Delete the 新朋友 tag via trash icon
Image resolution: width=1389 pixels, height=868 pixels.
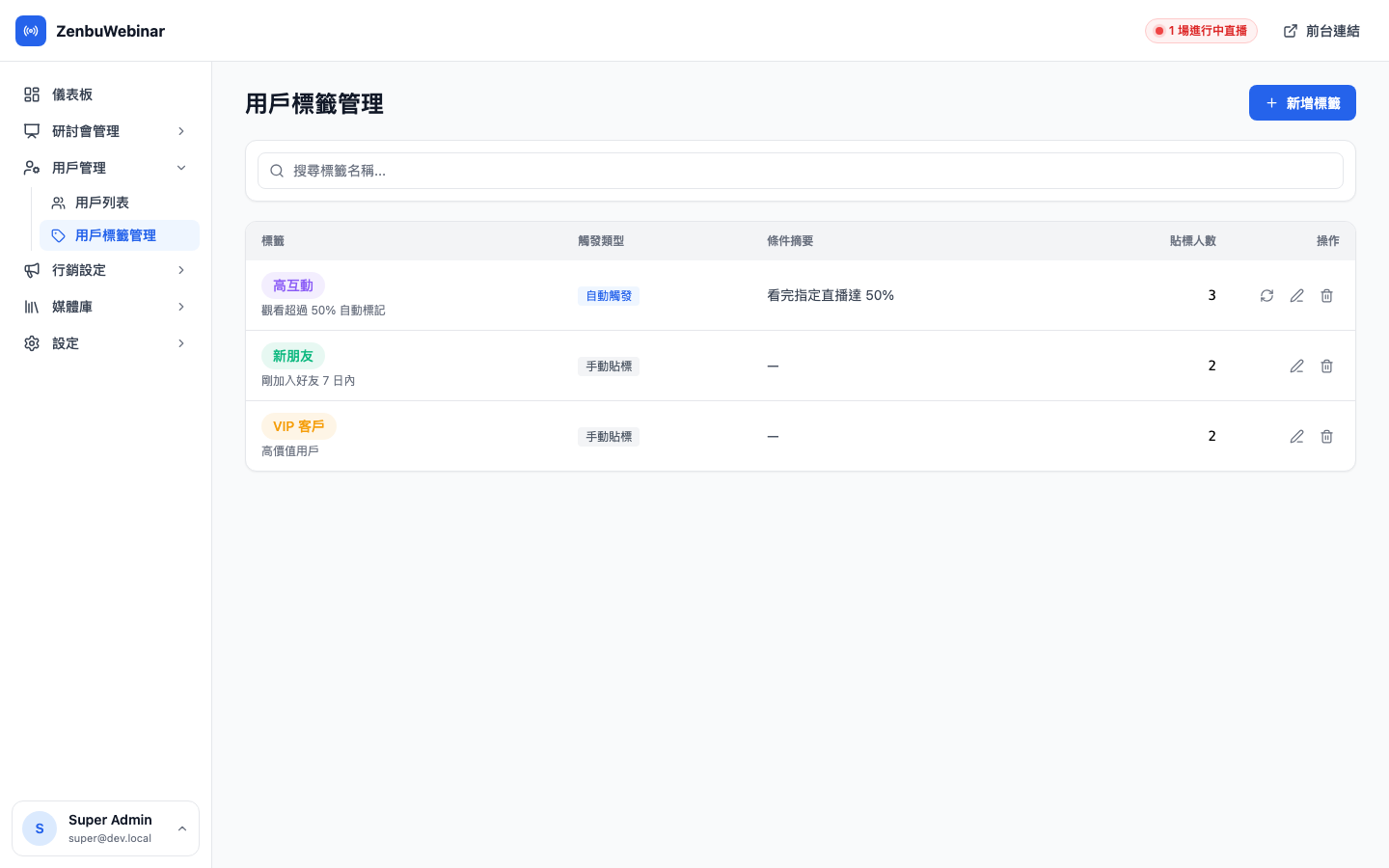point(1326,366)
